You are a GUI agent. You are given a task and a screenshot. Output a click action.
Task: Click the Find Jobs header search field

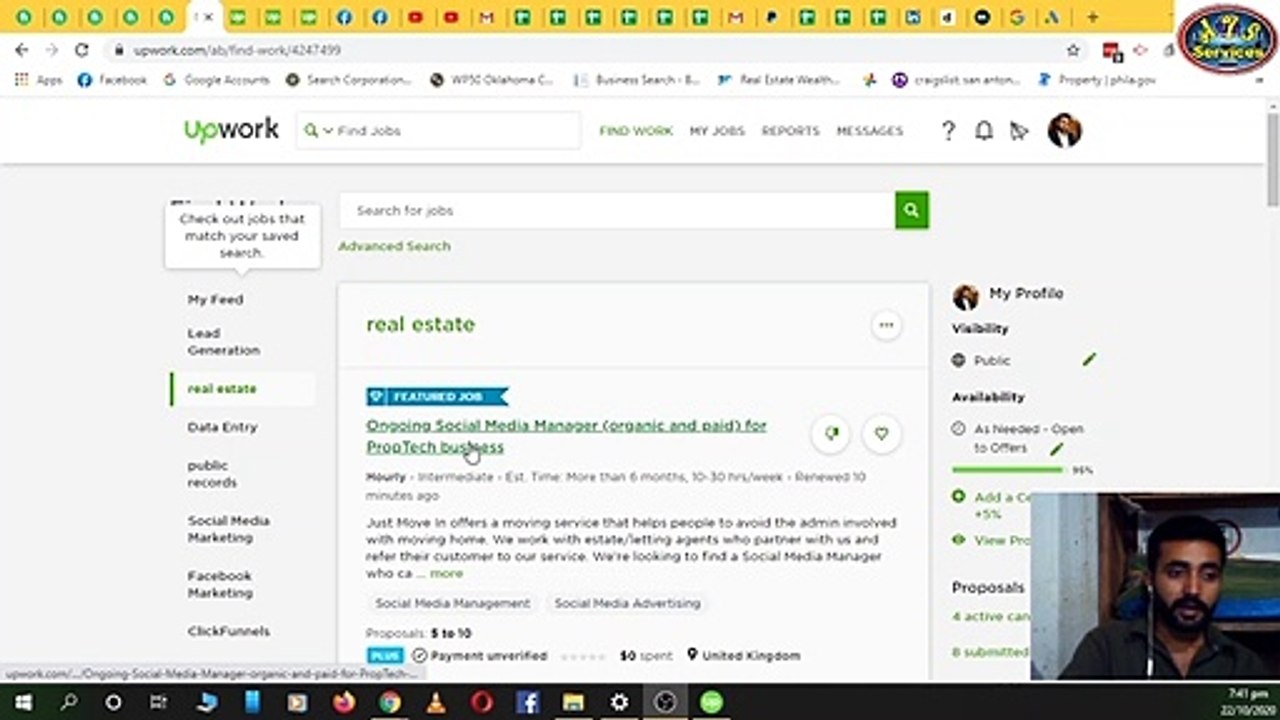438,131
